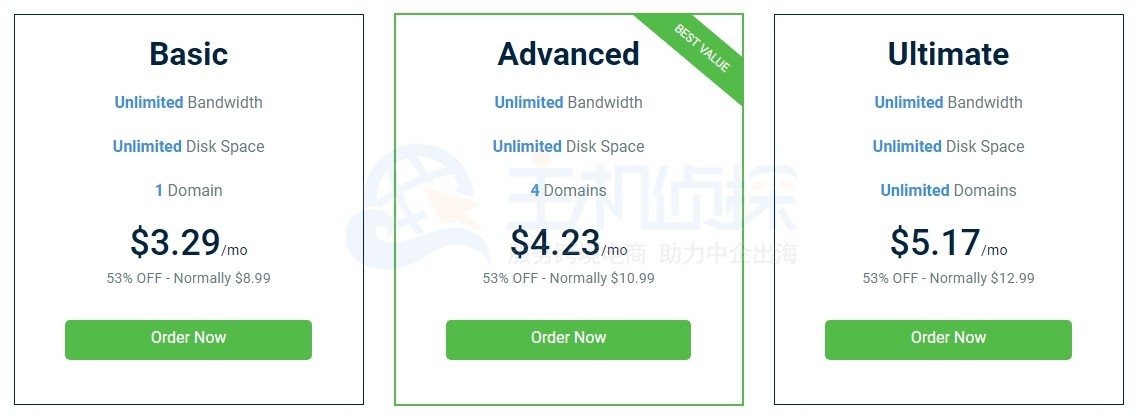Image resolution: width=1141 pixels, height=418 pixels.
Task: Click Unlimited Disk Space in the Advanced plan
Action: pos(568,146)
